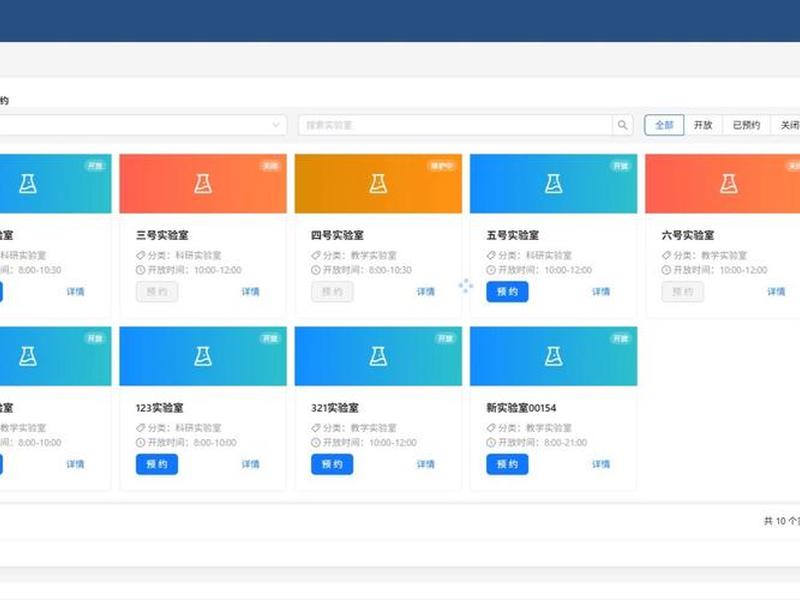Reserve 321实验室 with its 预约 button
800x600 pixels.
[332, 464]
